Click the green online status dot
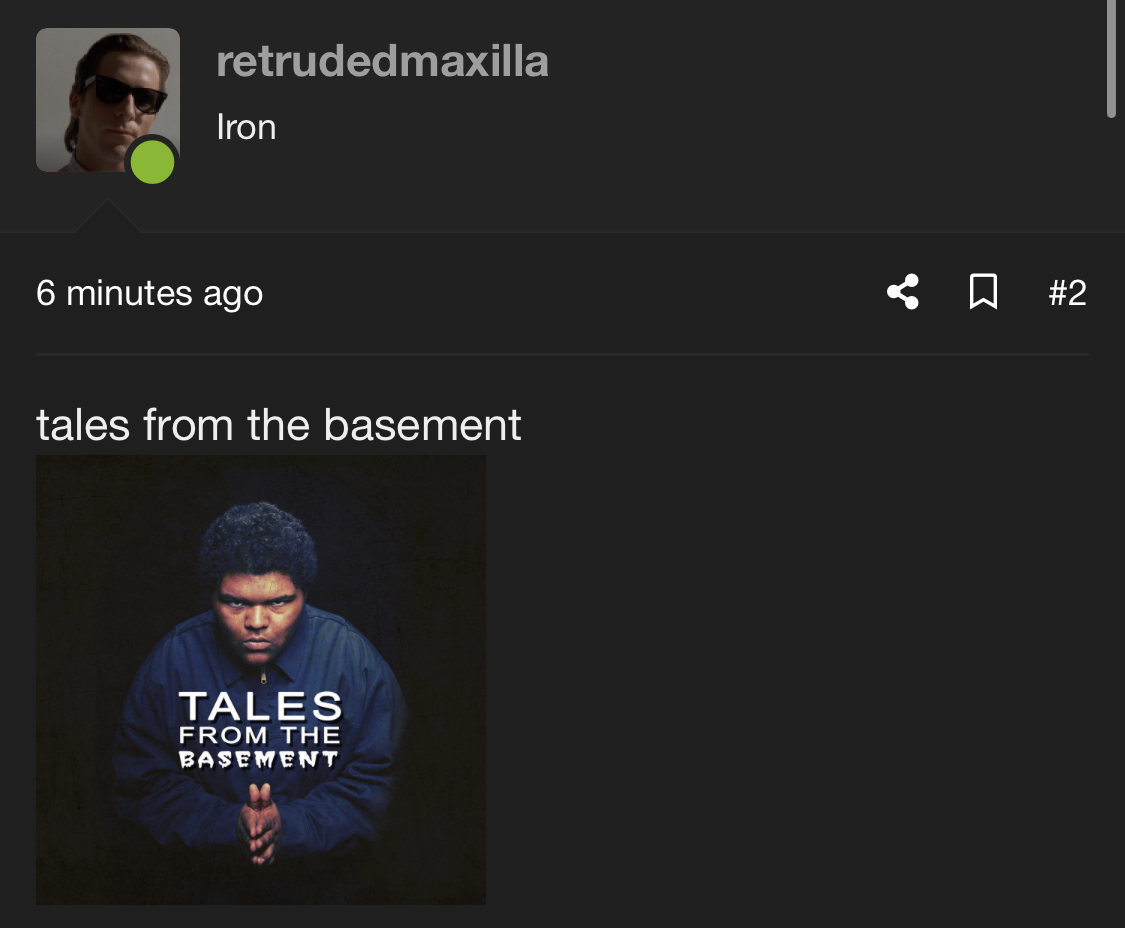This screenshot has height=928, width=1125. coord(152,162)
